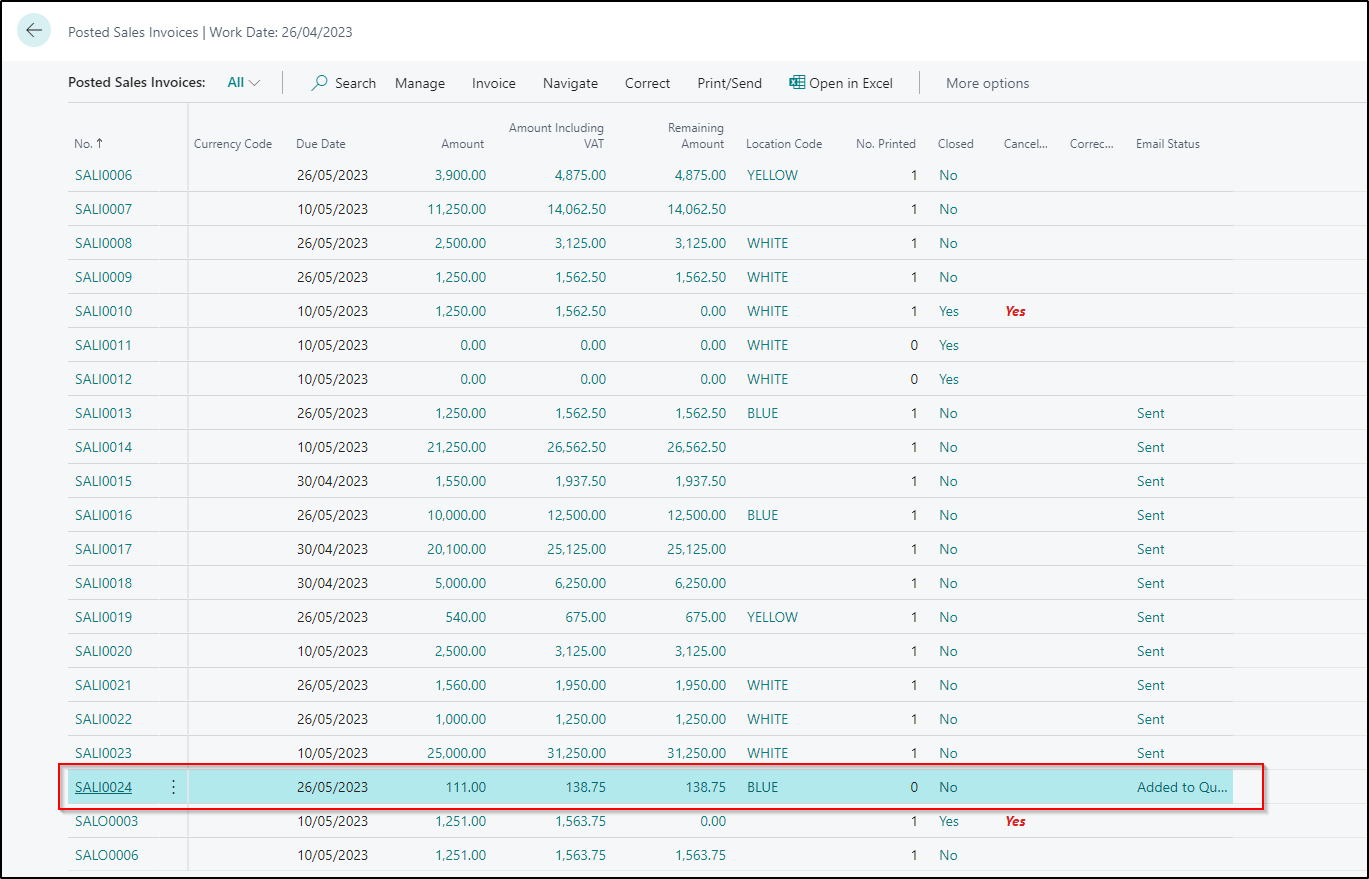The width and height of the screenshot is (1369, 879).
Task: Open the Print/Send menu
Action: pyautogui.click(x=729, y=83)
